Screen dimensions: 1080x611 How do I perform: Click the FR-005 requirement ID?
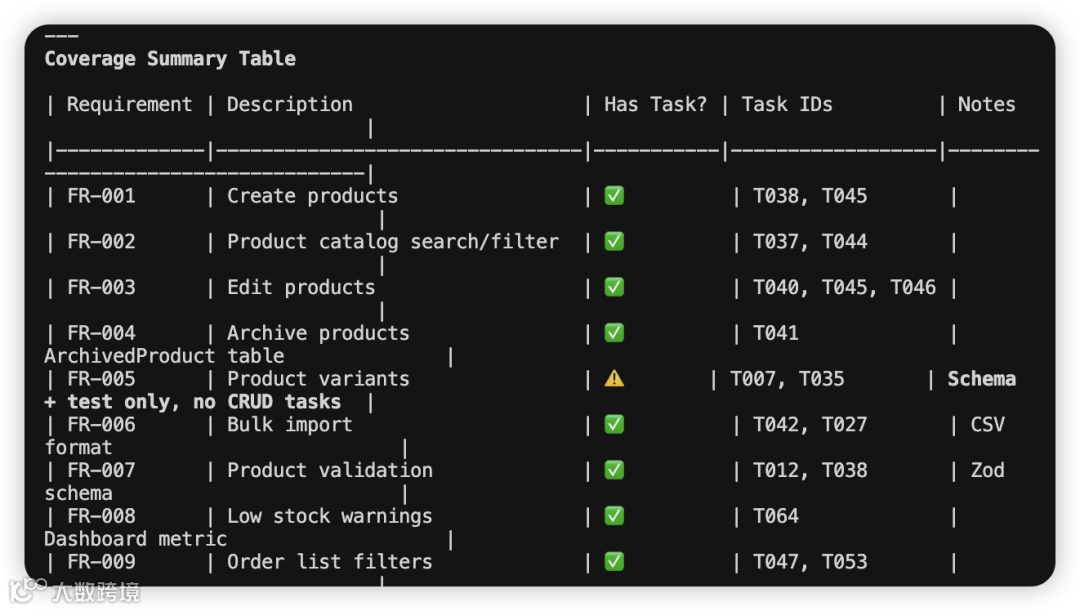101,379
